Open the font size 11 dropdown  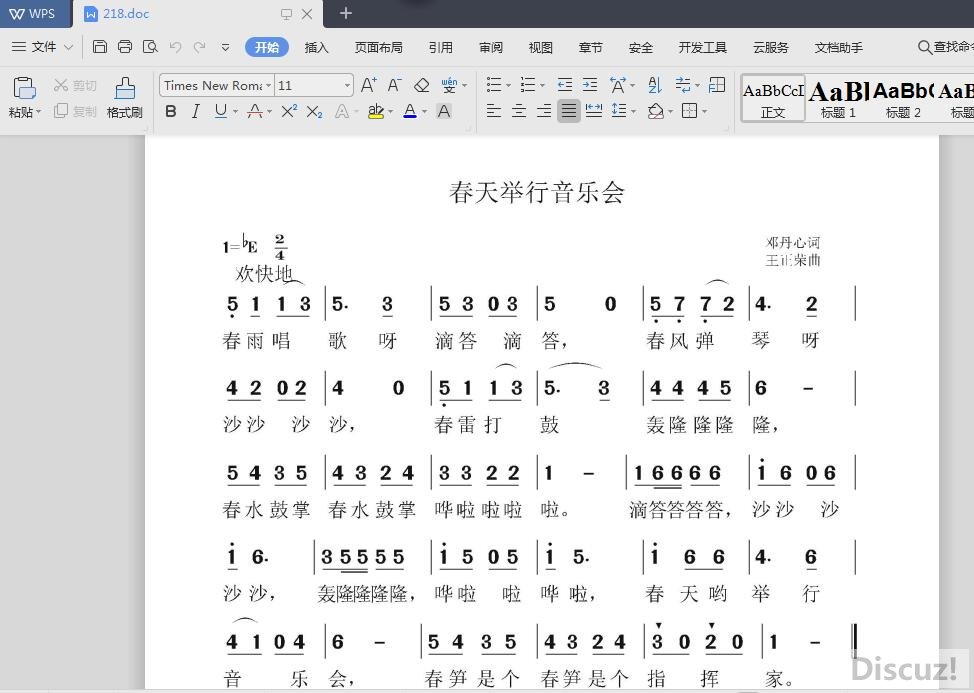click(347, 85)
